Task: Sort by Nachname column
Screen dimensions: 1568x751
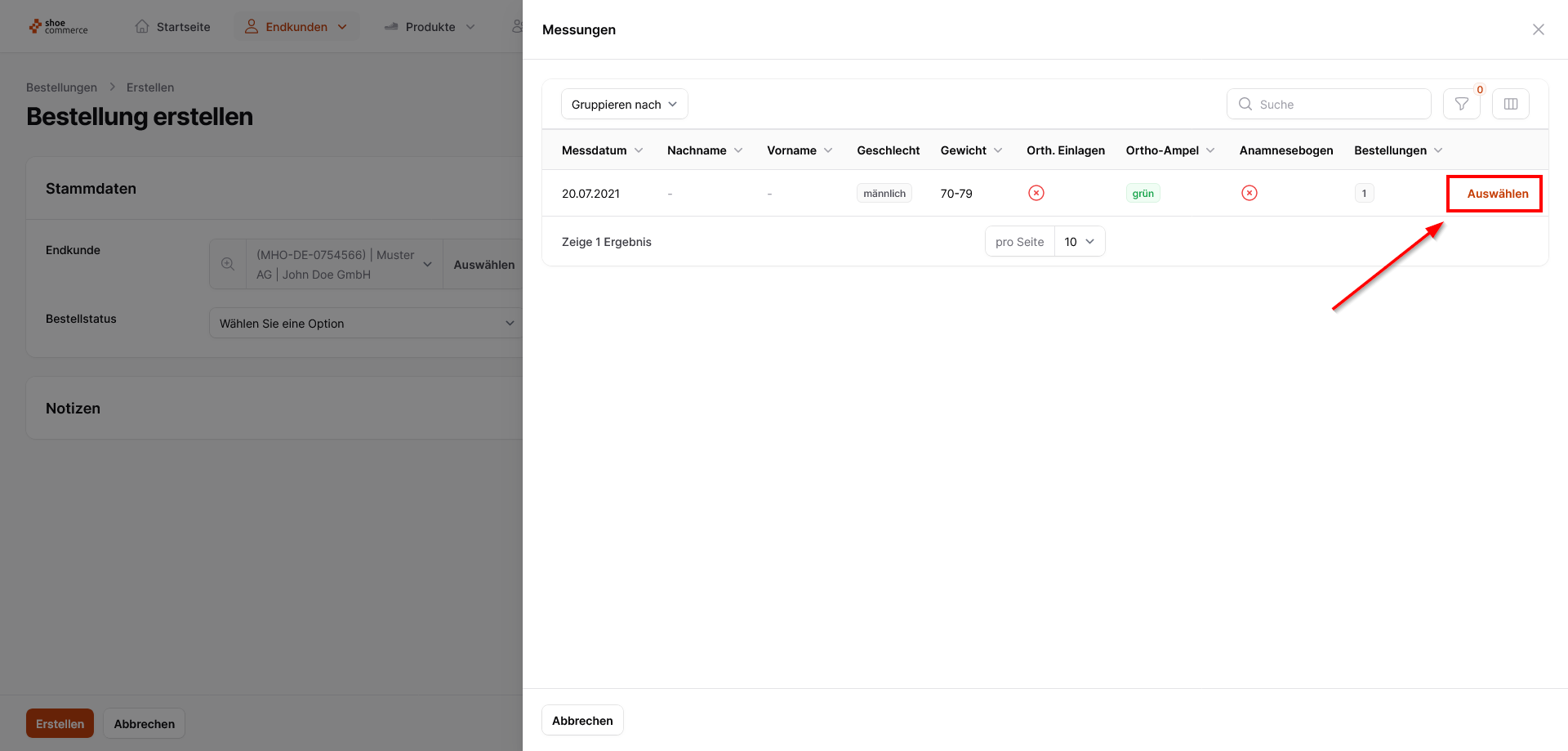Action: [x=705, y=150]
